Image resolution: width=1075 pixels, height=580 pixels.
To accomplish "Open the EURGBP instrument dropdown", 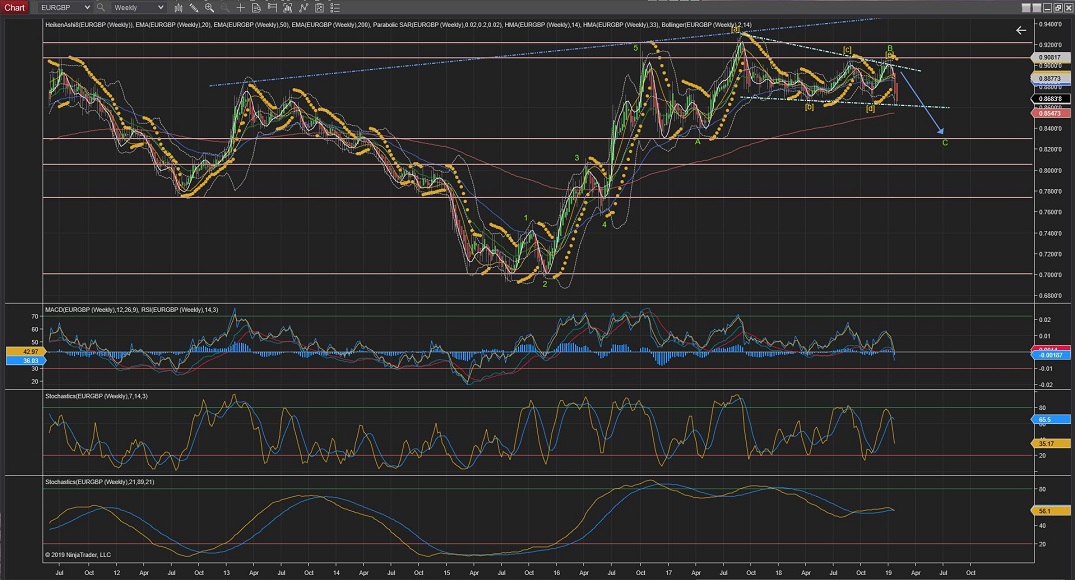I will (65, 8).
